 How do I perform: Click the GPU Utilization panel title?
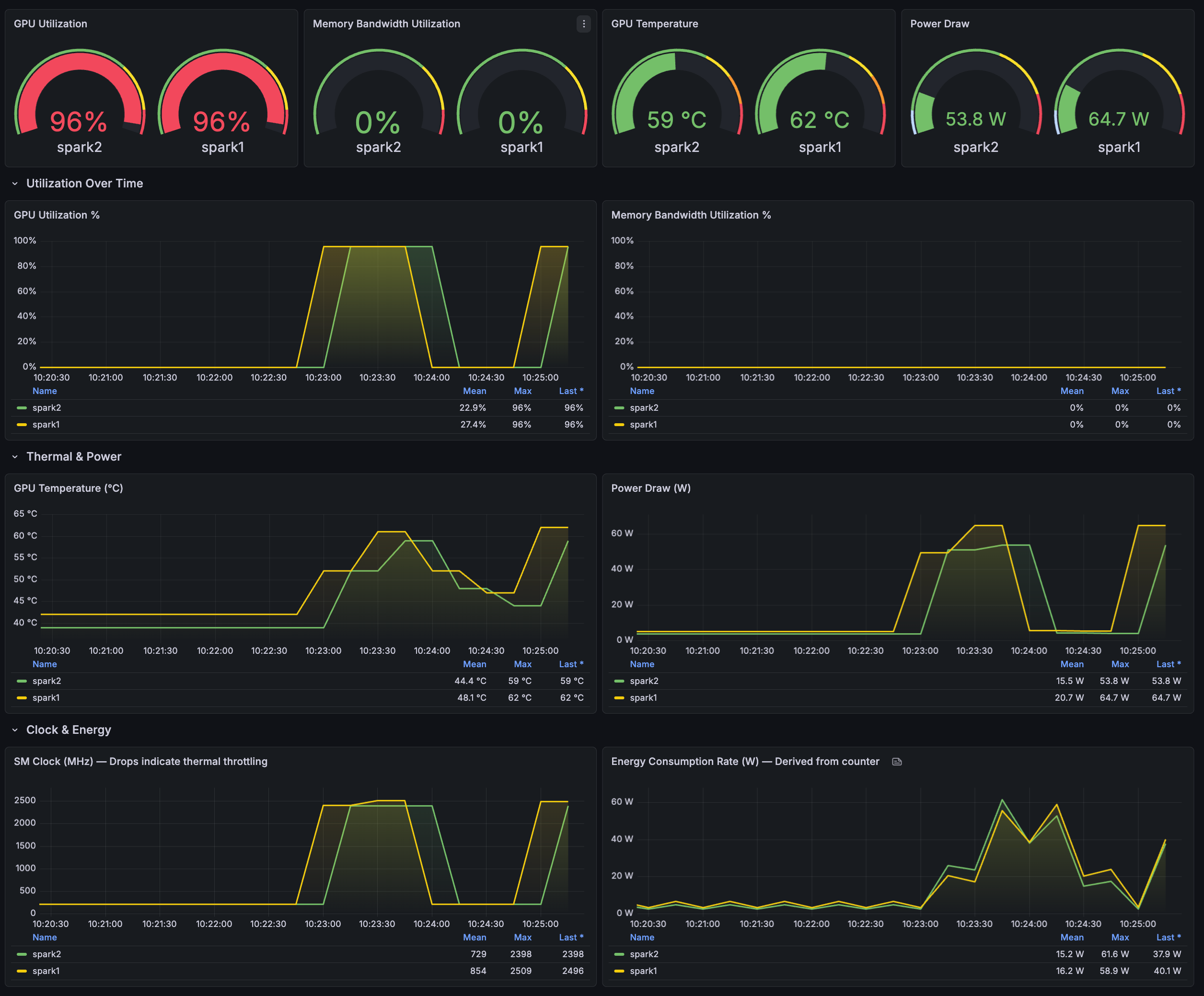(x=50, y=23)
